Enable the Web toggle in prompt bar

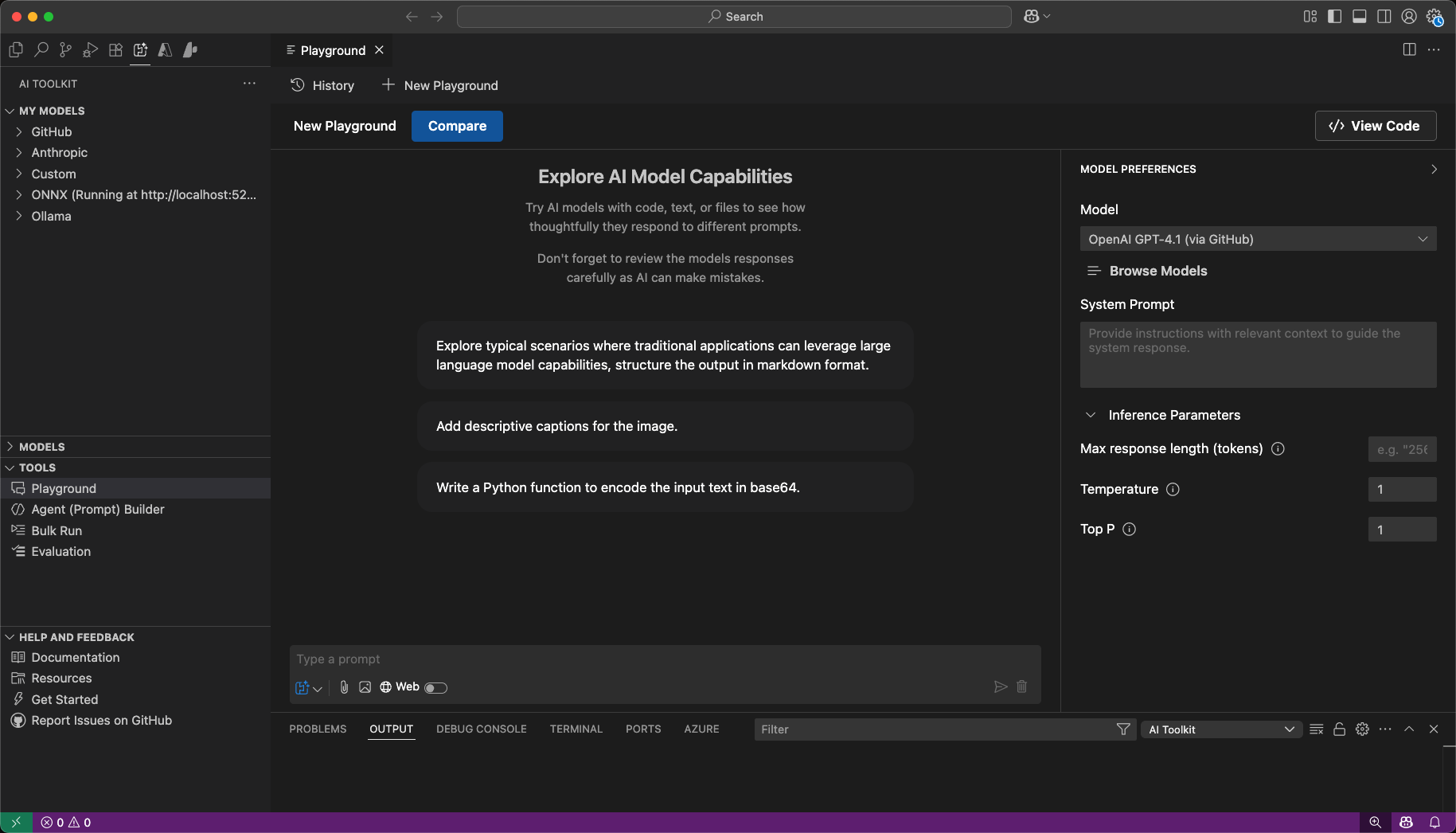pyautogui.click(x=435, y=687)
